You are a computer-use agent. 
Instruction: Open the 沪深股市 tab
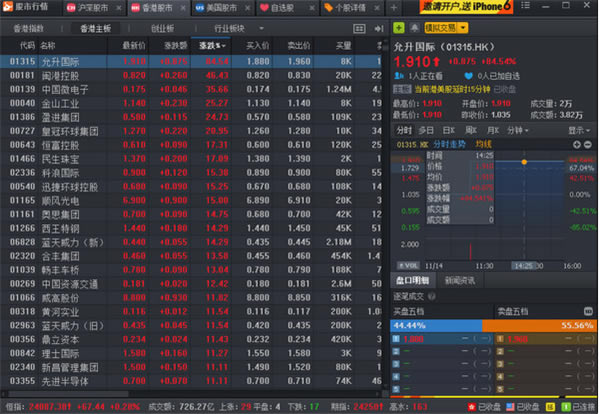pyautogui.click(x=88, y=8)
